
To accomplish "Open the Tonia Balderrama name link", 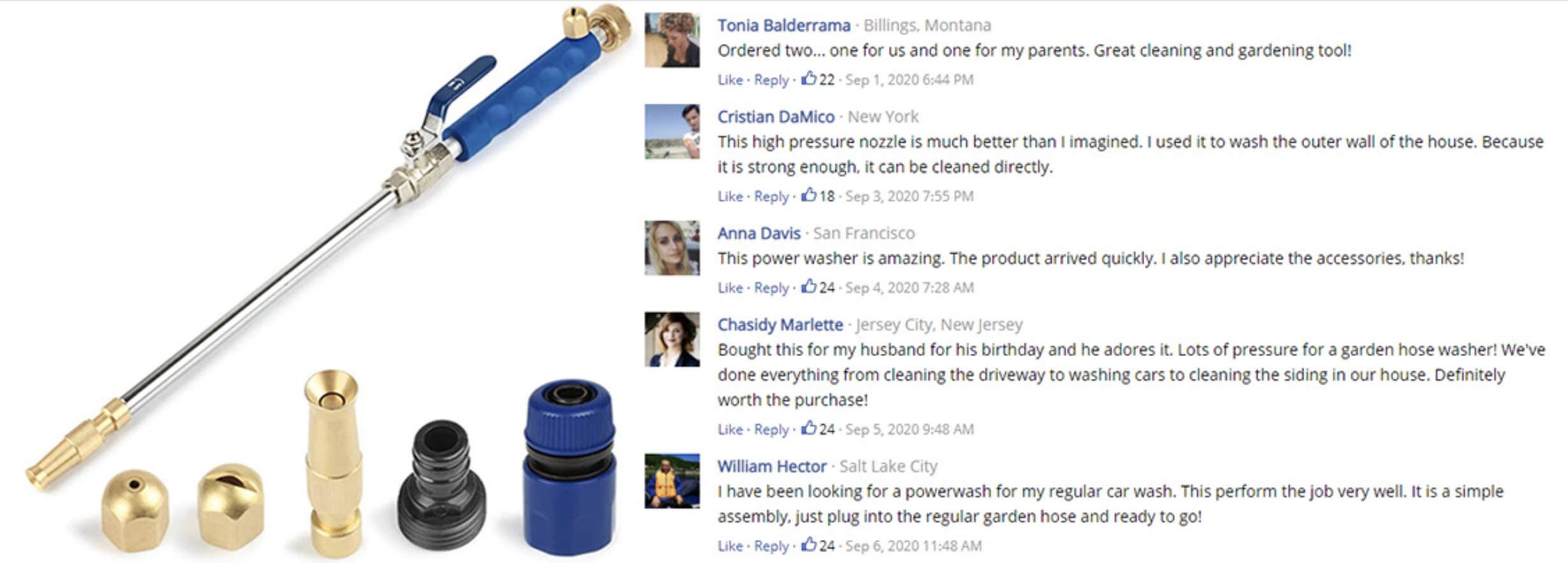I will tap(784, 25).
